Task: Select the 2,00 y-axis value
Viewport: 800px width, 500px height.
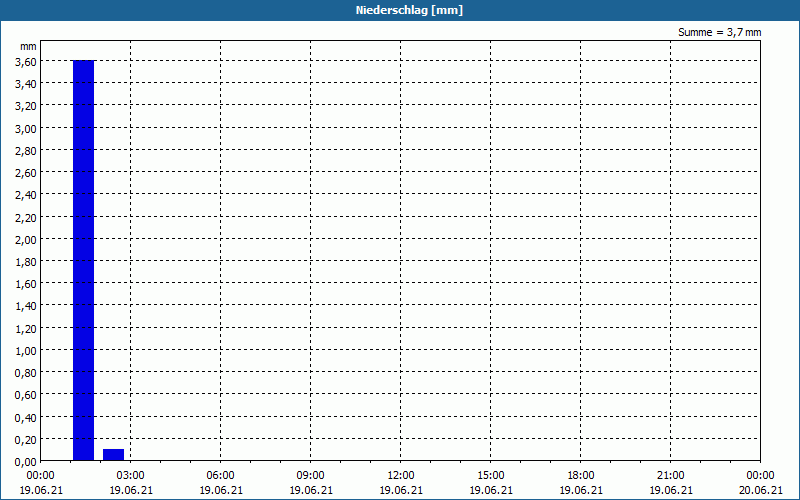Action: click(x=26, y=239)
